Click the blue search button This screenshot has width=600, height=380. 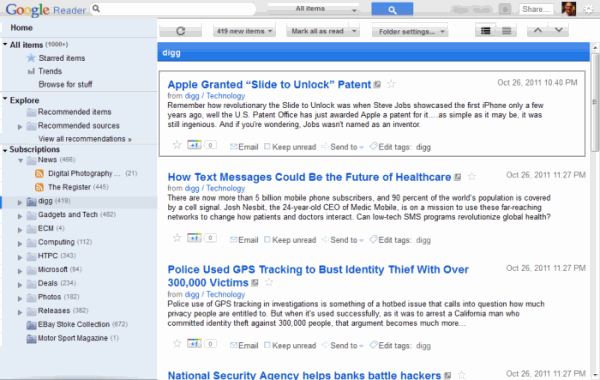(392, 10)
